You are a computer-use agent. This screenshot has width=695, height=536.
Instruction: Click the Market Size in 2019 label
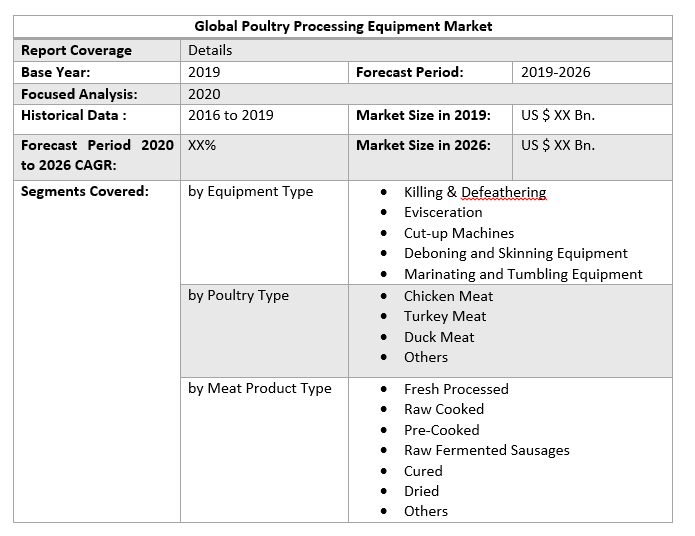(423, 115)
